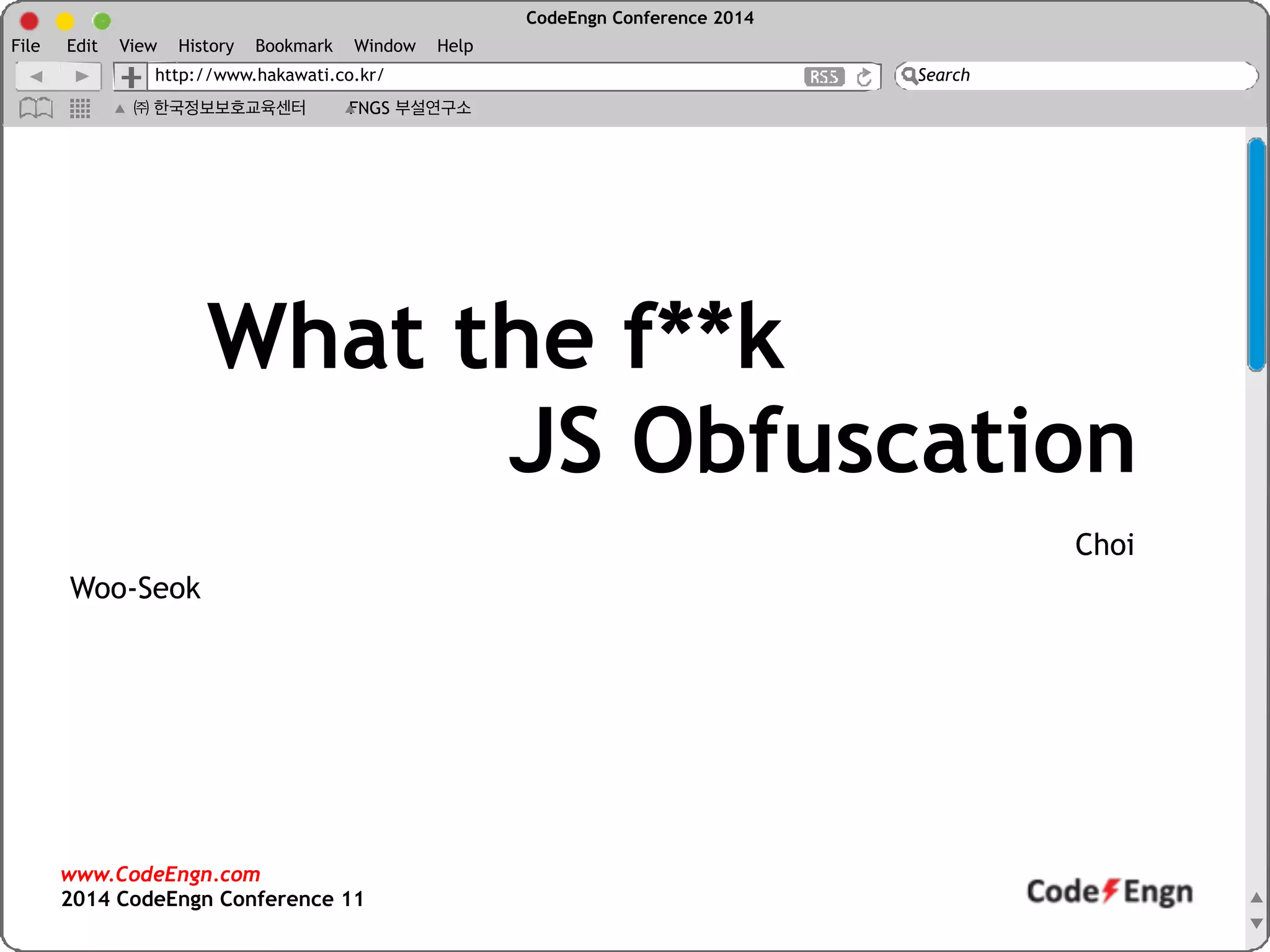
Task: Click the scrollbar down arrow
Action: [x=1257, y=923]
